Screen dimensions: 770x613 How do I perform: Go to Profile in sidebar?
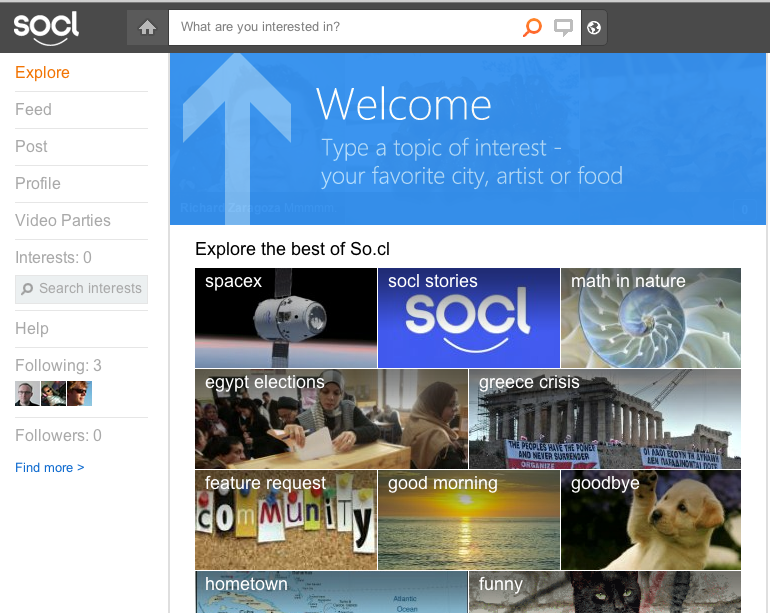point(38,184)
